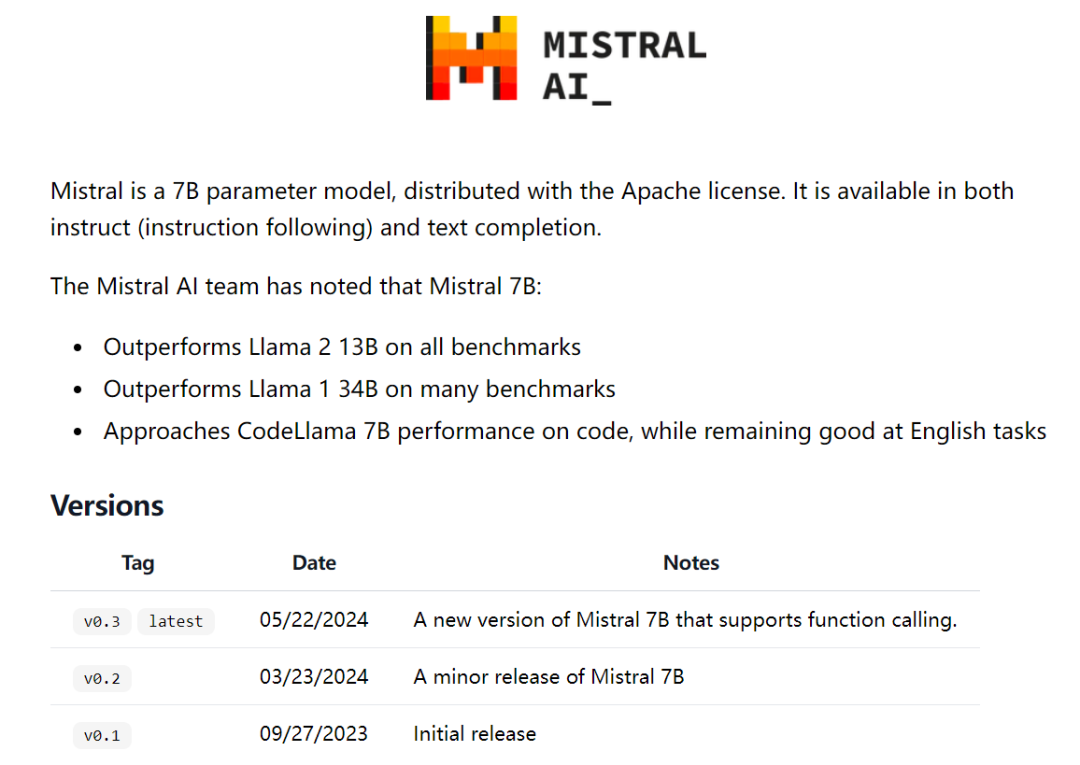Choose the v0.1 version tag
The width and height of the screenshot is (1080, 765).
pos(102,735)
